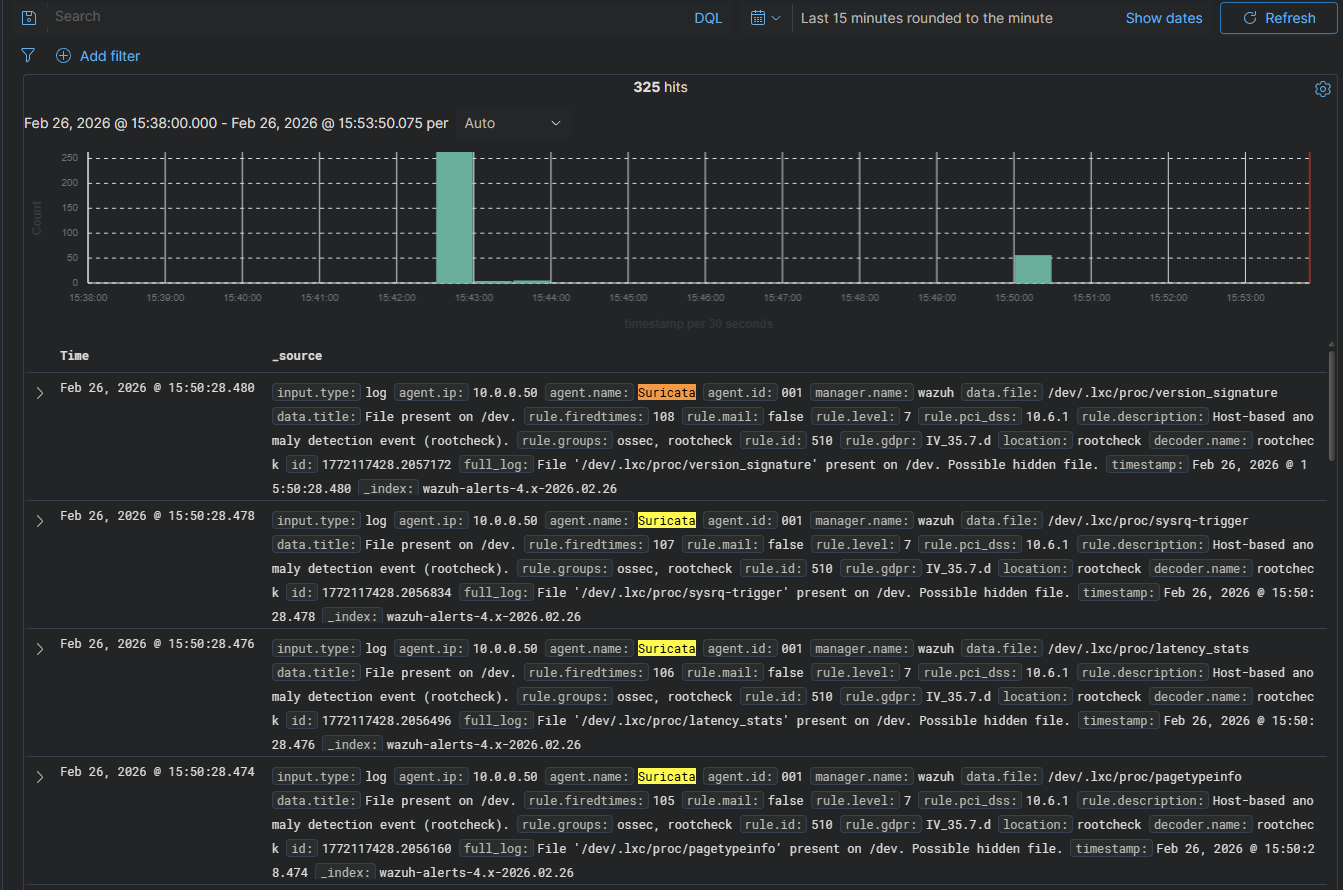This screenshot has width=1343, height=890.
Task: Open the Auto interval dropdown
Action: click(x=513, y=123)
